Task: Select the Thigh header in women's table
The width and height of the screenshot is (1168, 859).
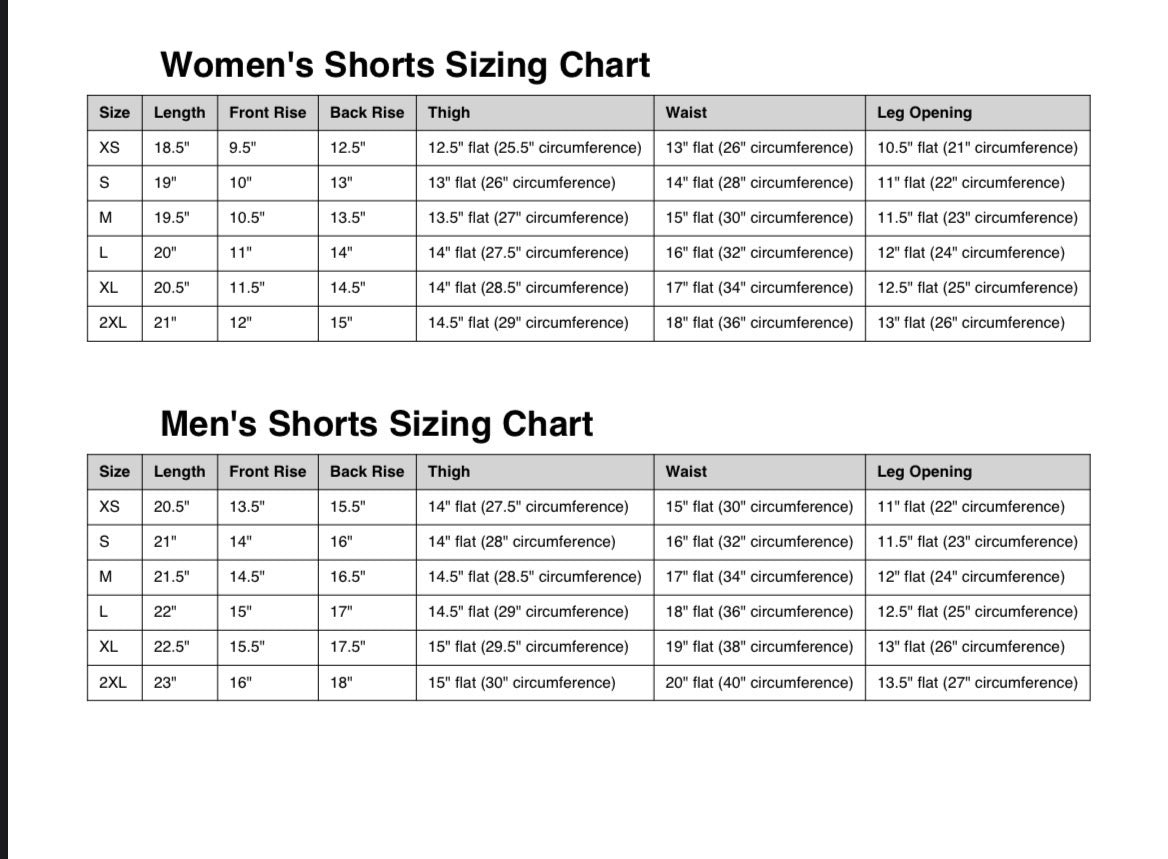Action: 535,112
